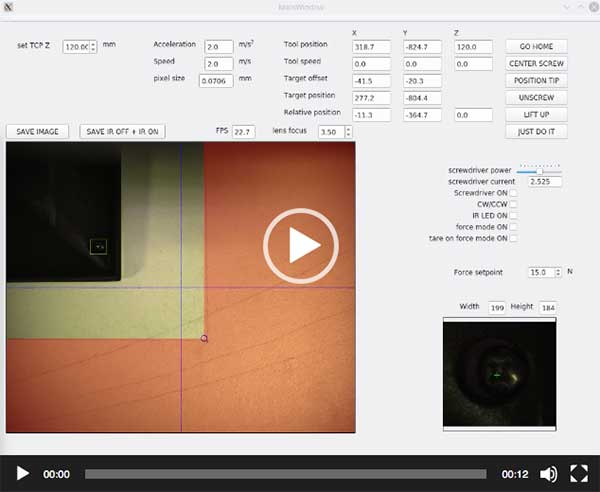600x492 pixels.
Task: Change the Force setpoint spinner arrows
Action: click(x=558, y=272)
